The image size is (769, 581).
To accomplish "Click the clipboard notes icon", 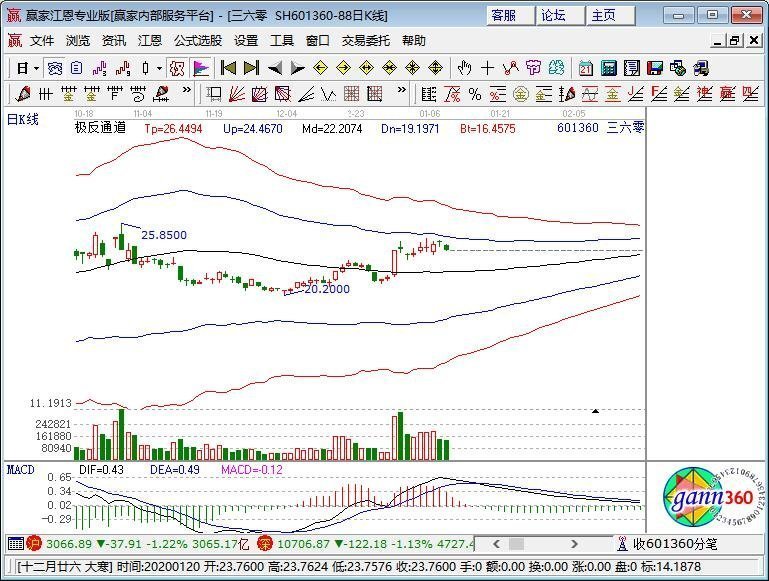I will click(x=77, y=68).
